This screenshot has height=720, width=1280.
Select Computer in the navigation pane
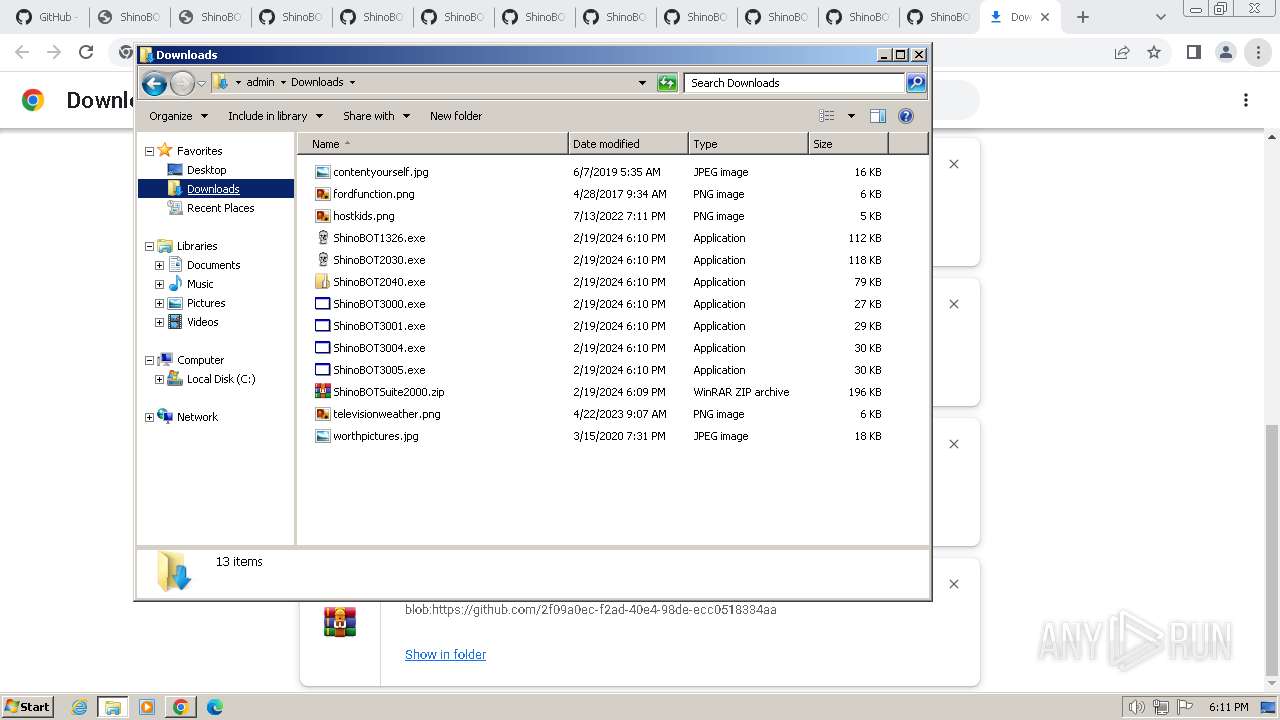point(201,360)
